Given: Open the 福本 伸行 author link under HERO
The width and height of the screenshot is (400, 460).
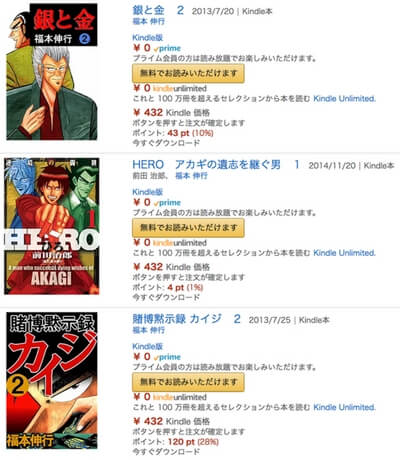Looking at the screenshot, I should pyautogui.click(x=191, y=176).
